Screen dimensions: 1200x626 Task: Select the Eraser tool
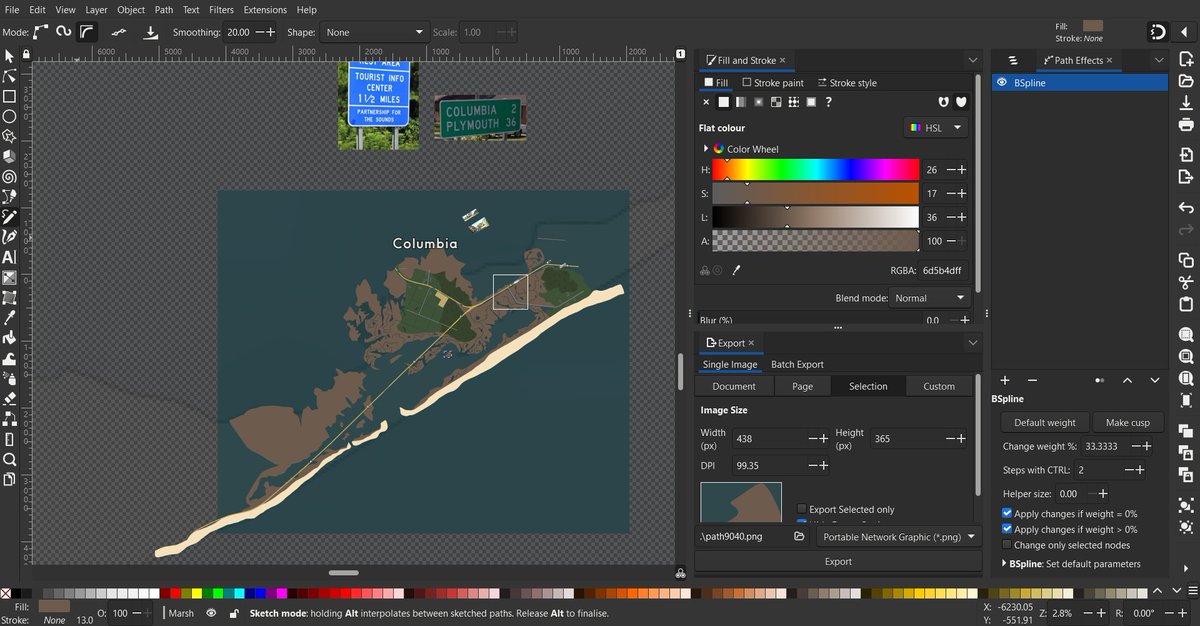click(x=9, y=398)
